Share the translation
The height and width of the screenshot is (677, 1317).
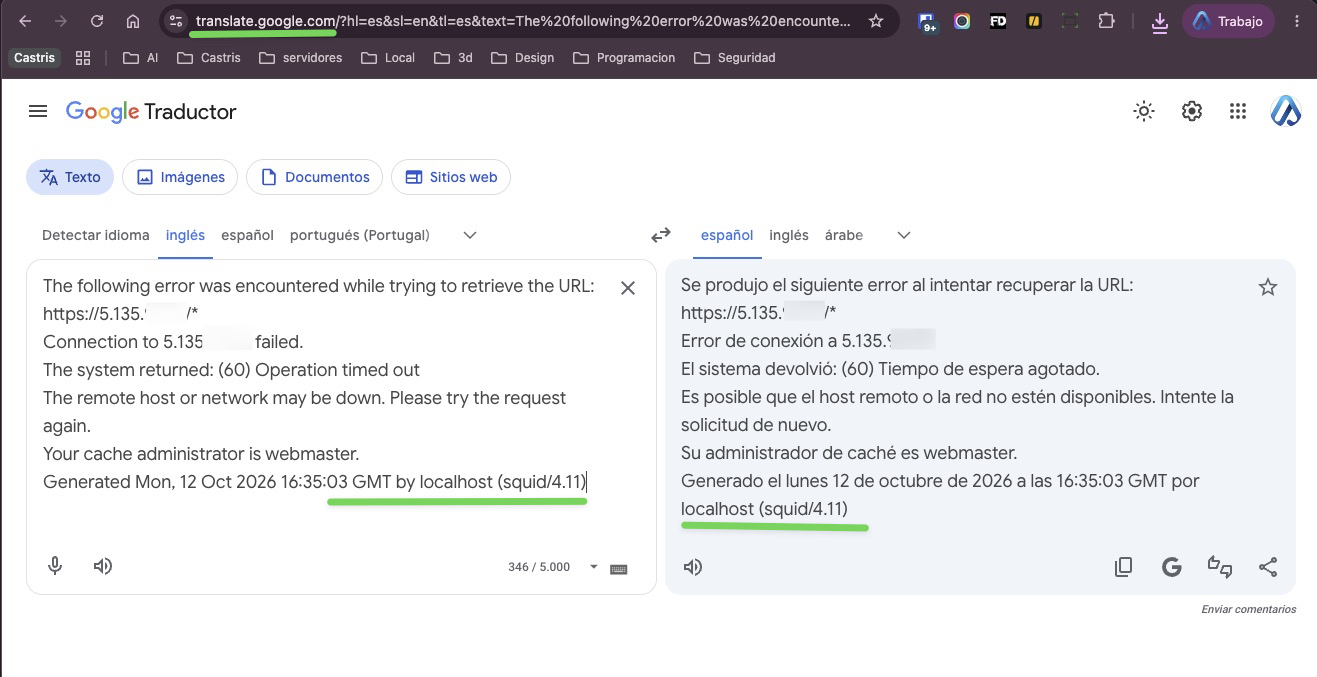pos(1268,567)
